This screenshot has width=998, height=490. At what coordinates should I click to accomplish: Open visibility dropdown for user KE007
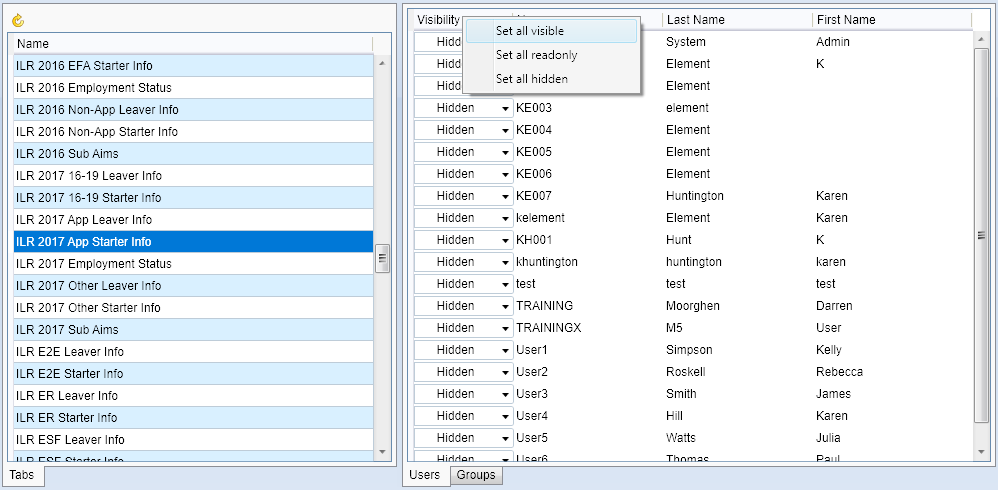click(x=504, y=196)
